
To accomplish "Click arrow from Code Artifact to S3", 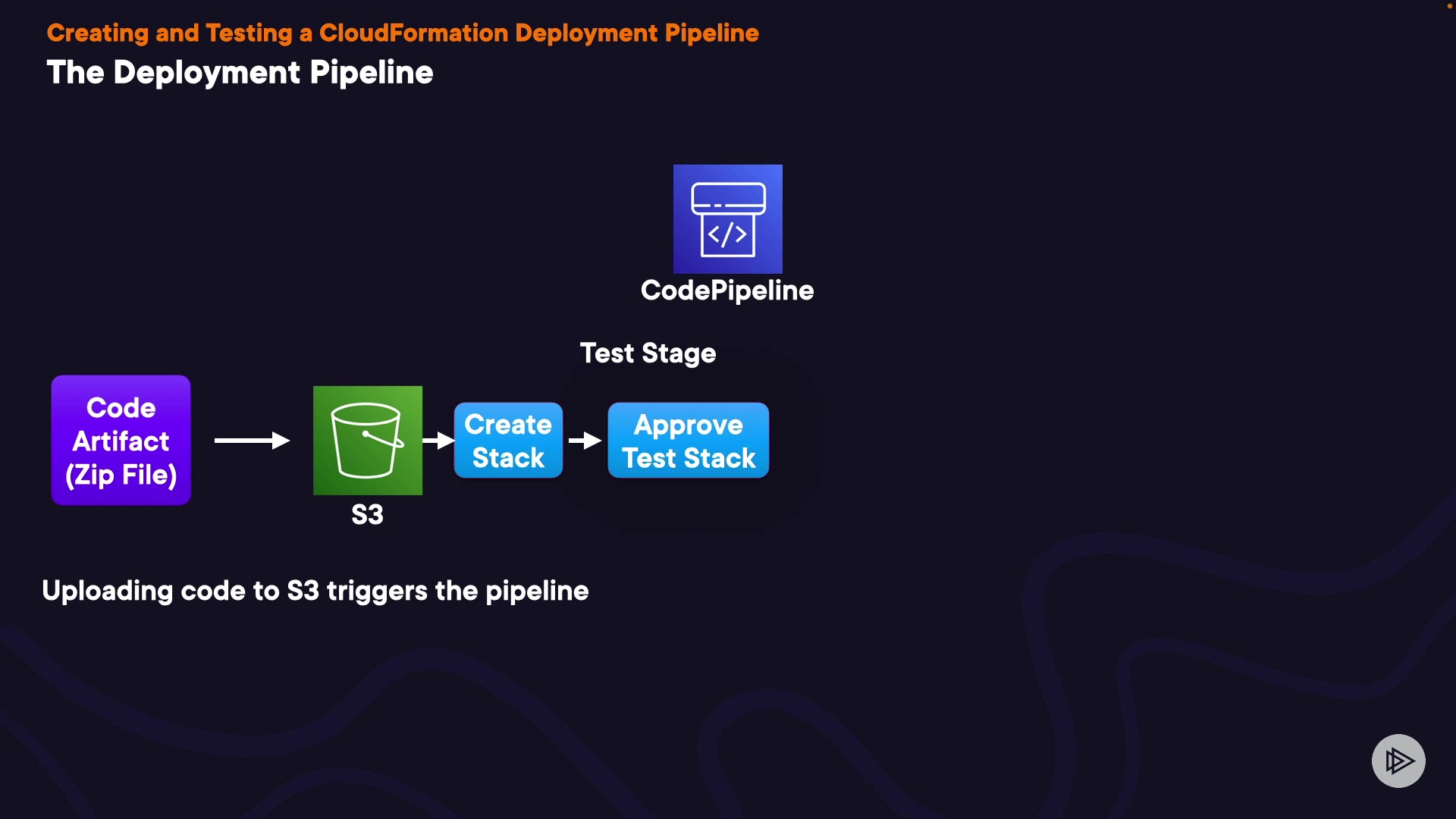I will [x=252, y=441].
